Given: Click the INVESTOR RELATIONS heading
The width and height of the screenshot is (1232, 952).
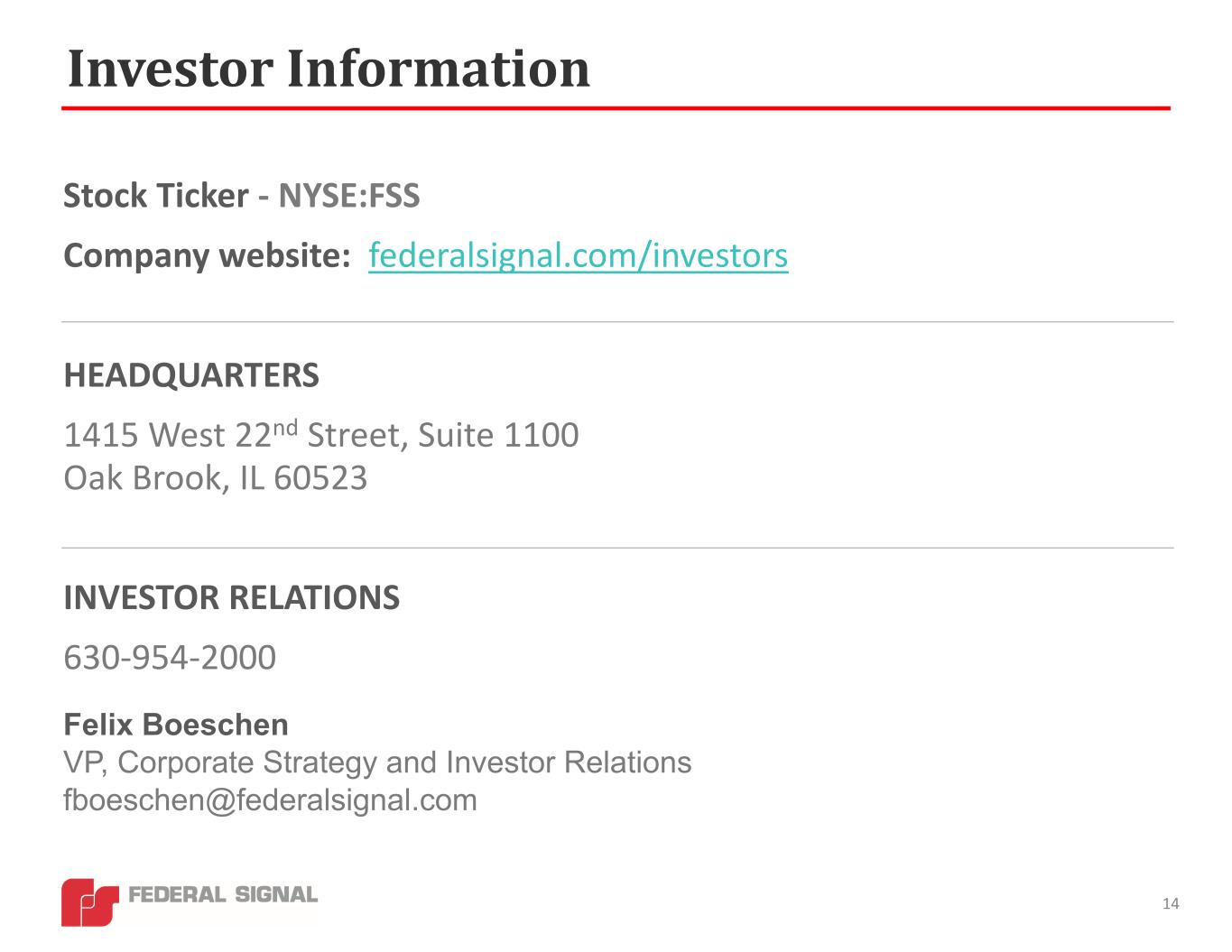Looking at the screenshot, I should [x=231, y=598].
